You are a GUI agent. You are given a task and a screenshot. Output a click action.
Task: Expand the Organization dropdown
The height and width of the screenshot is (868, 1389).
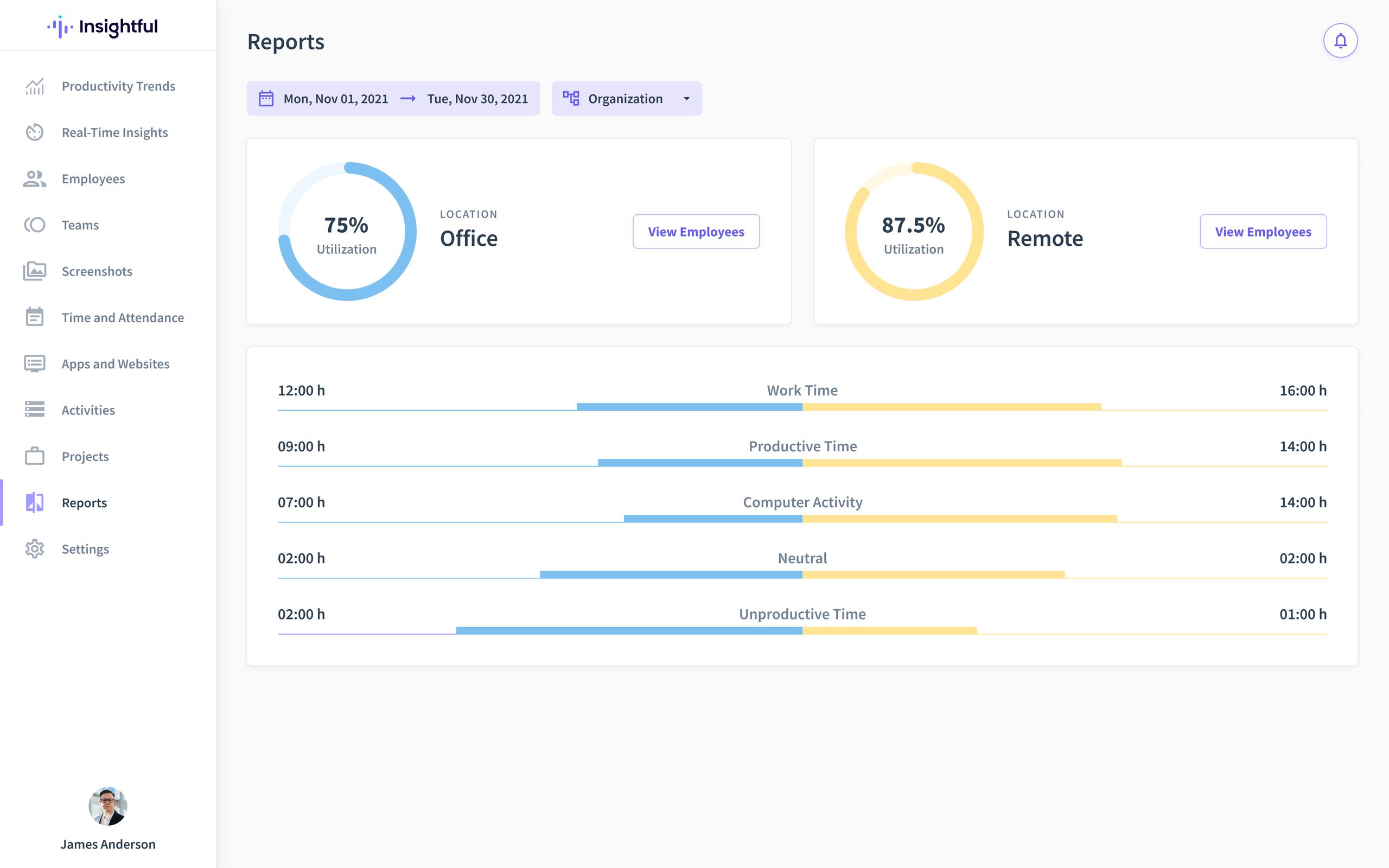coord(626,99)
